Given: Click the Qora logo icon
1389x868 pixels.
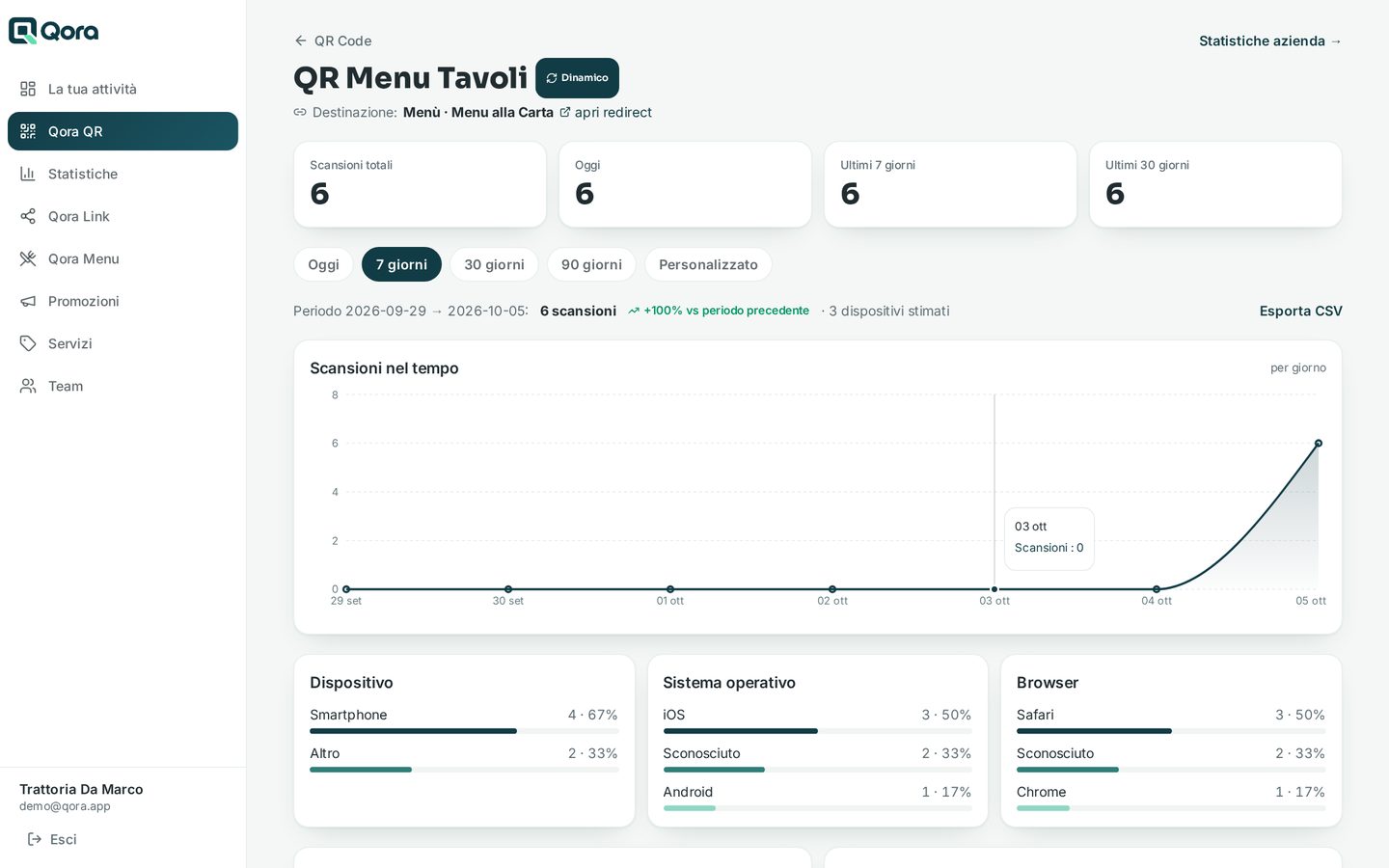Looking at the screenshot, I should pyautogui.click(x=23, y=31).
